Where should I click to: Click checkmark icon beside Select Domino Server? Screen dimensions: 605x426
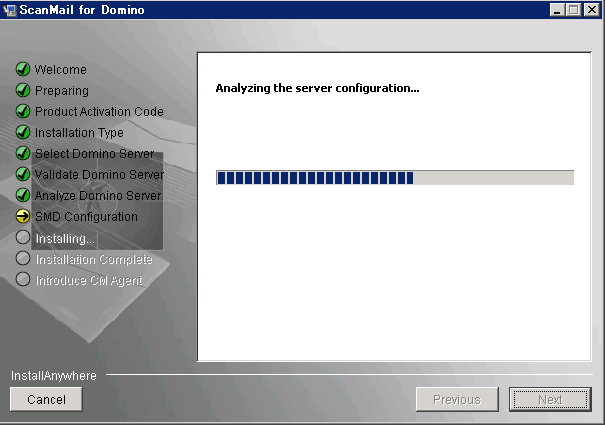(23, 154)
